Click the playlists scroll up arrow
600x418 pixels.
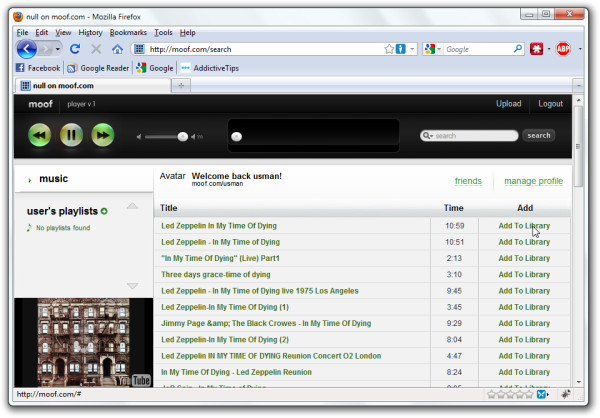point(132,206)
